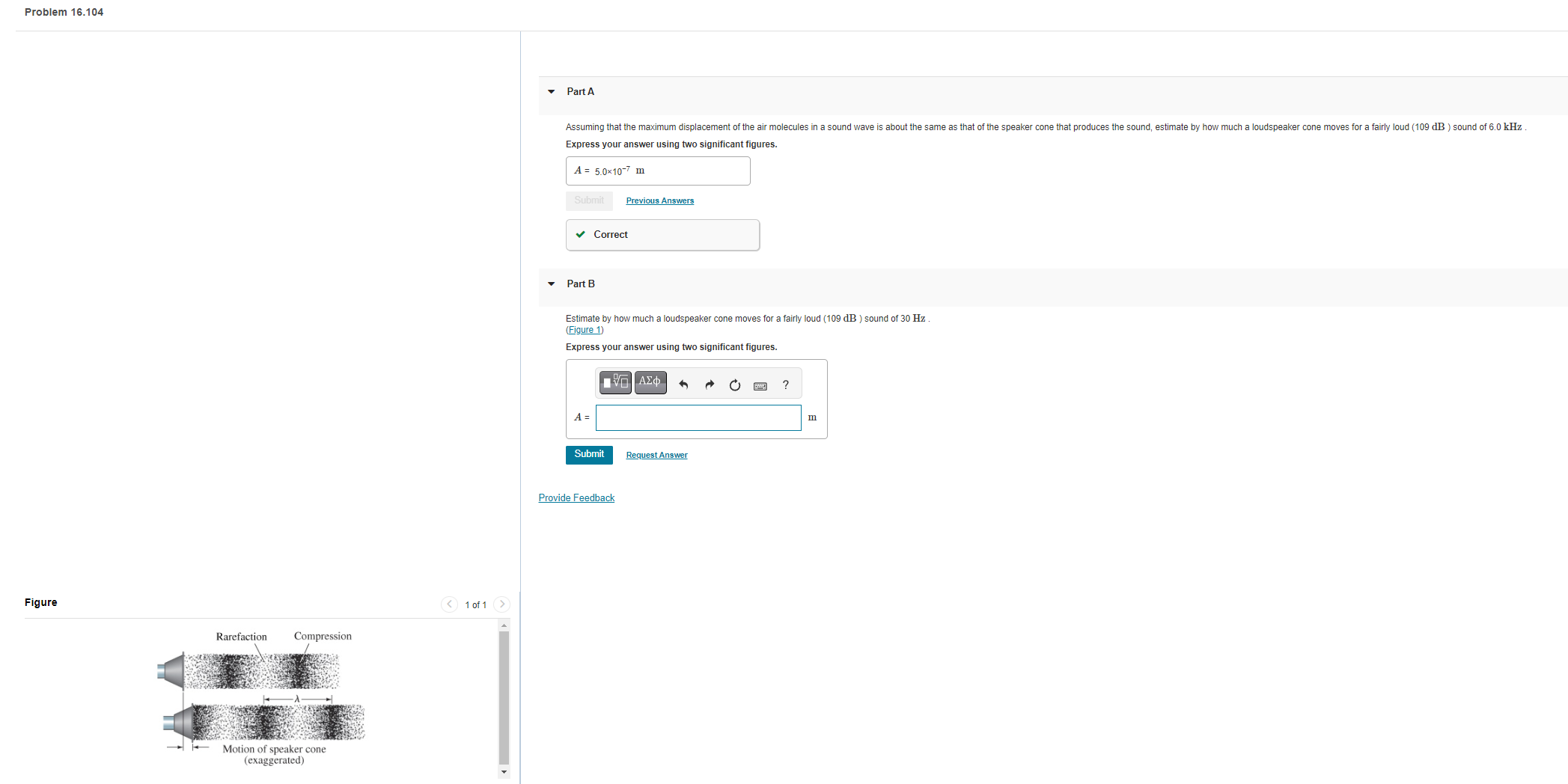The height and width of the screenshot is (784, 1568).
Task: Click the figure panel scrollbar thumb
Action: tap(504, 697)
